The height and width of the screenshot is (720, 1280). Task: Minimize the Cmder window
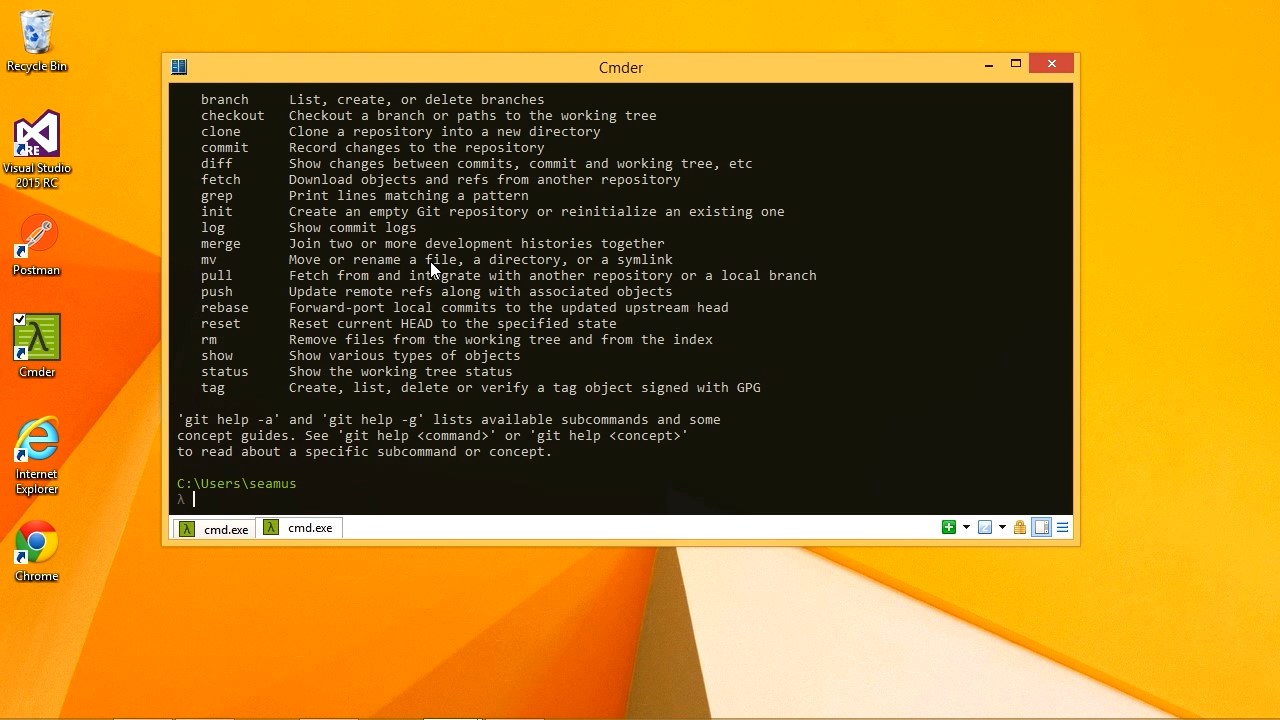click(x=989, y=64)
